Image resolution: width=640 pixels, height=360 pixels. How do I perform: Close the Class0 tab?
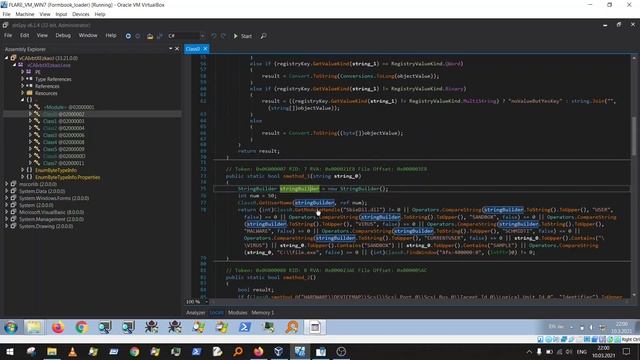205,49
